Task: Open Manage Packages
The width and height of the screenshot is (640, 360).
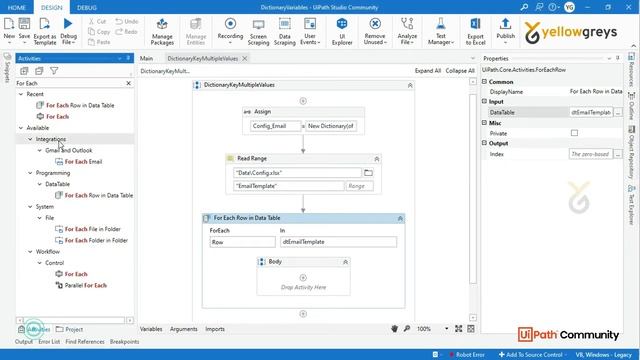Action: (x=162, y=31)
